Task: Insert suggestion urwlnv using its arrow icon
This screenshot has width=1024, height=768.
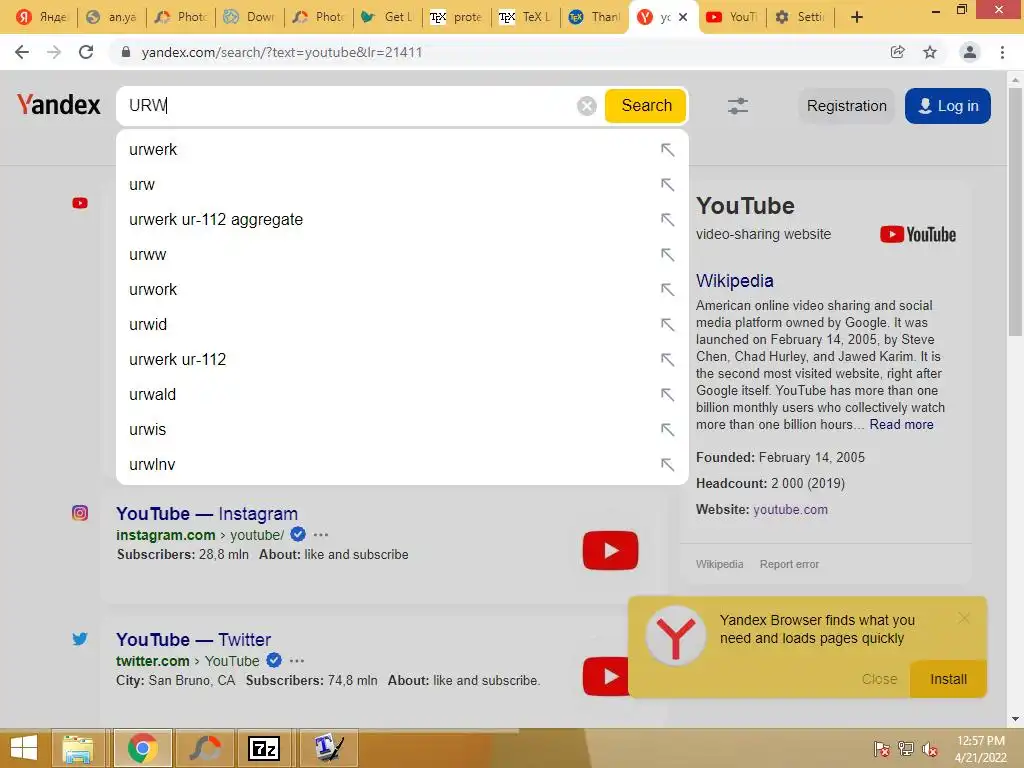Action: [667, 464]
